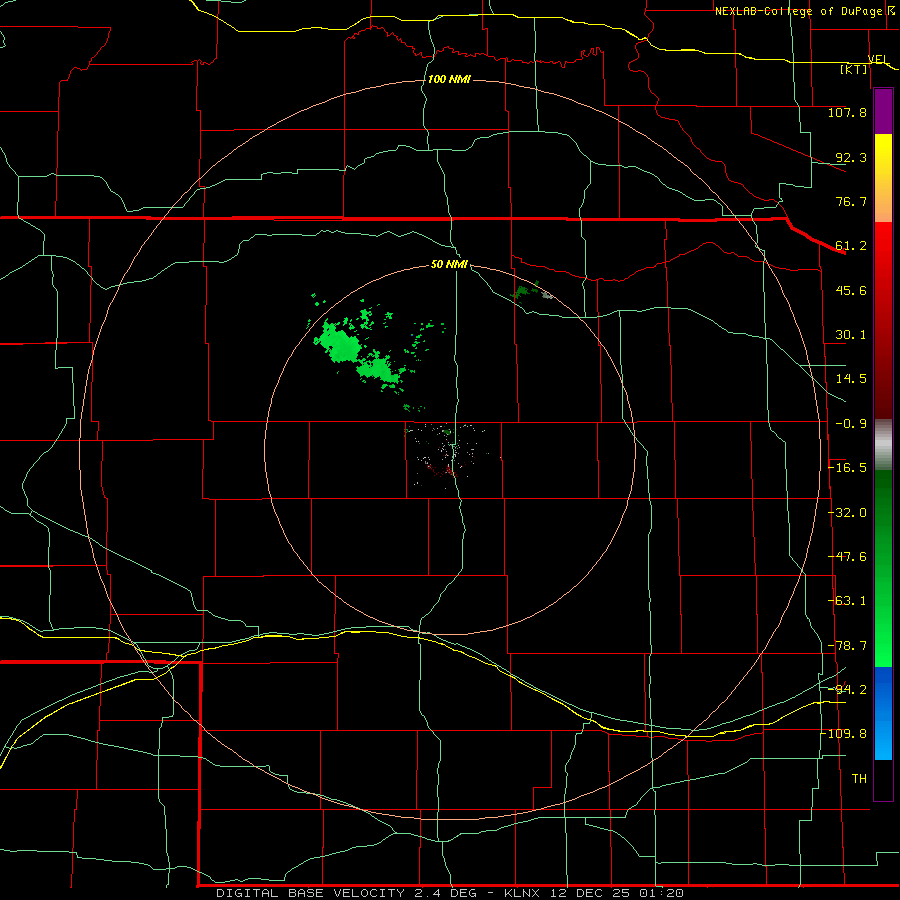This screenshot has height=900, width=900.
Task: Select the blue segment of the velocity color bar
Action: [x=883, y=713]
